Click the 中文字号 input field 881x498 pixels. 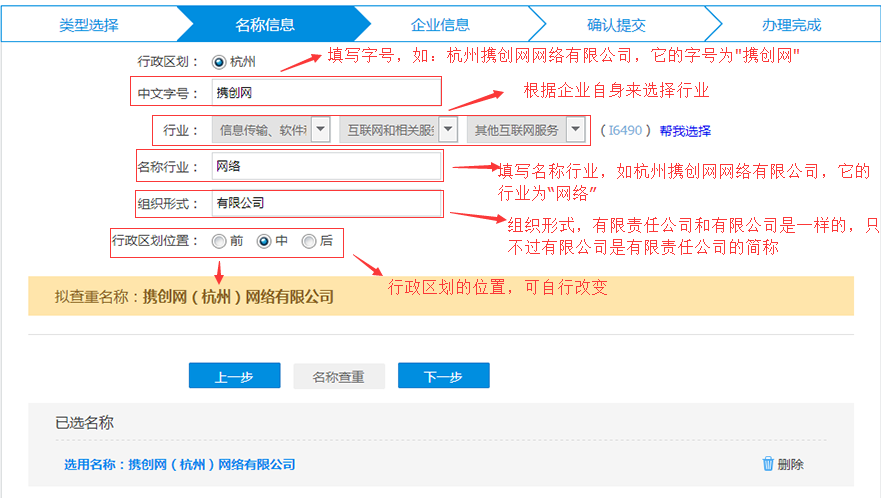tap(326, 93)
